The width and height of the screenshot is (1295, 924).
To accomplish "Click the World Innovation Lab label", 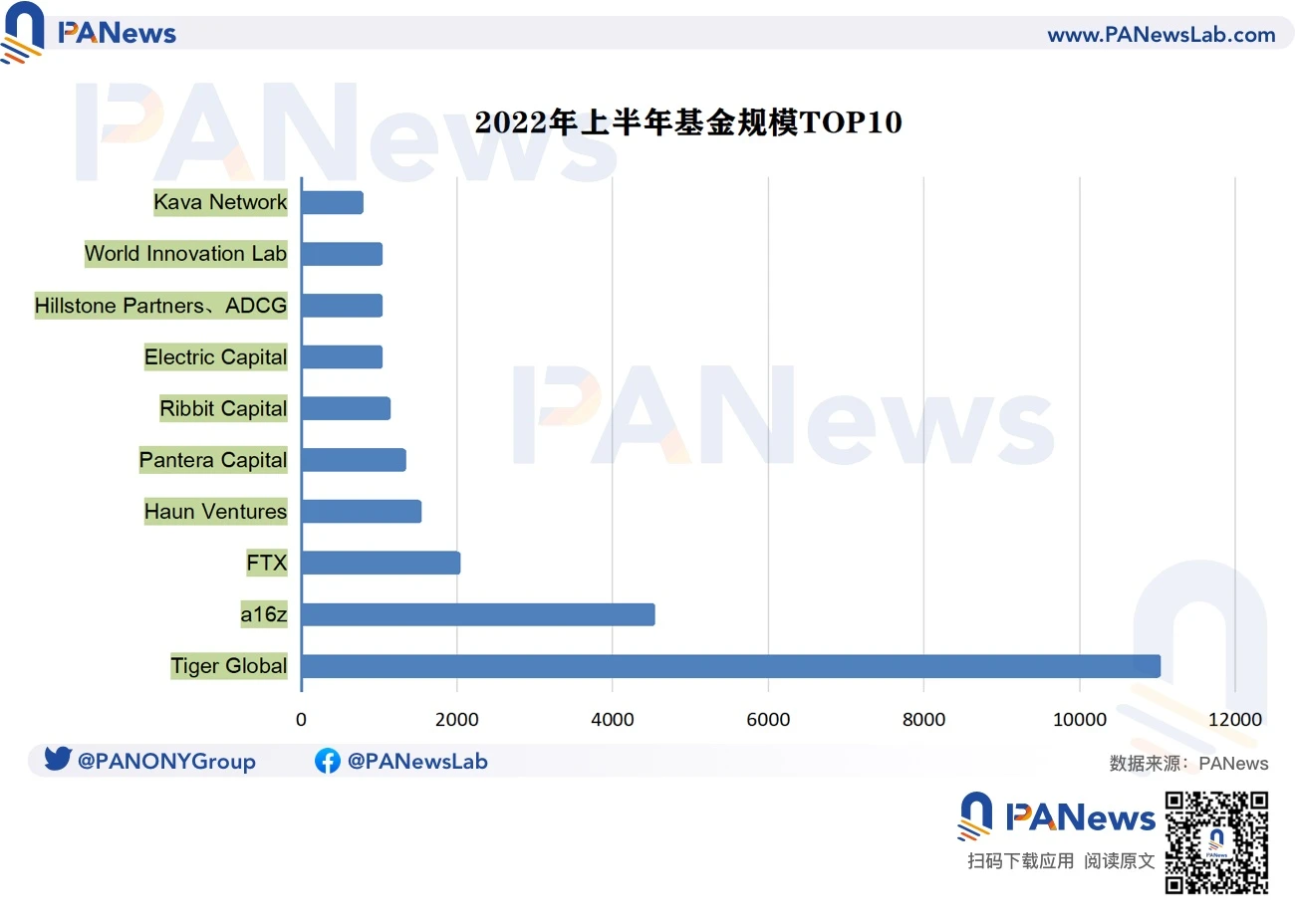I will click(185, 254).
